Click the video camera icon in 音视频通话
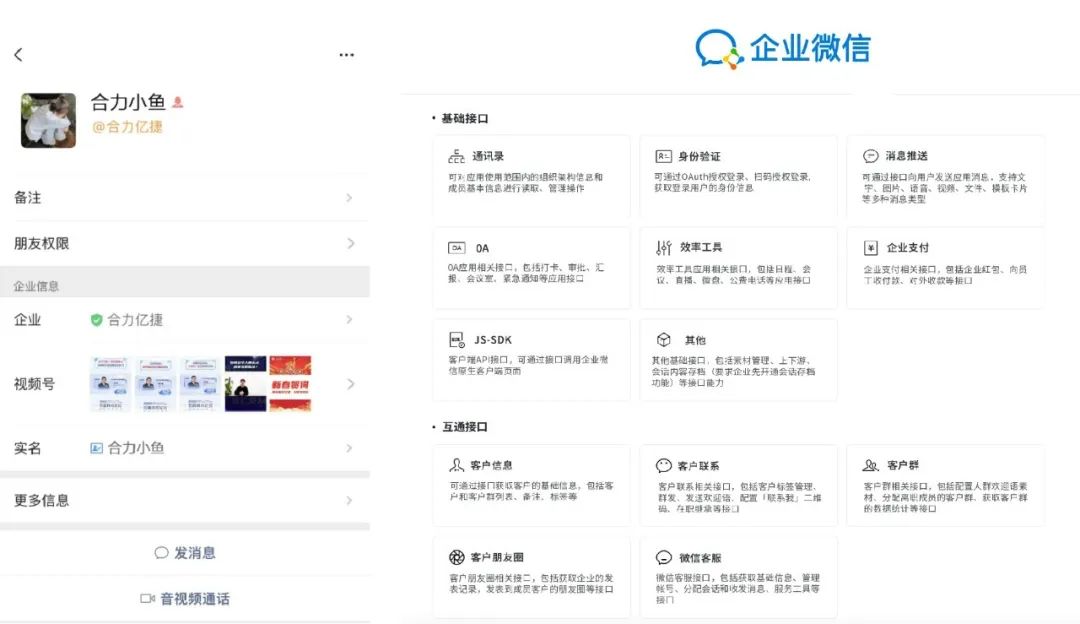 (x=147, y=599)
